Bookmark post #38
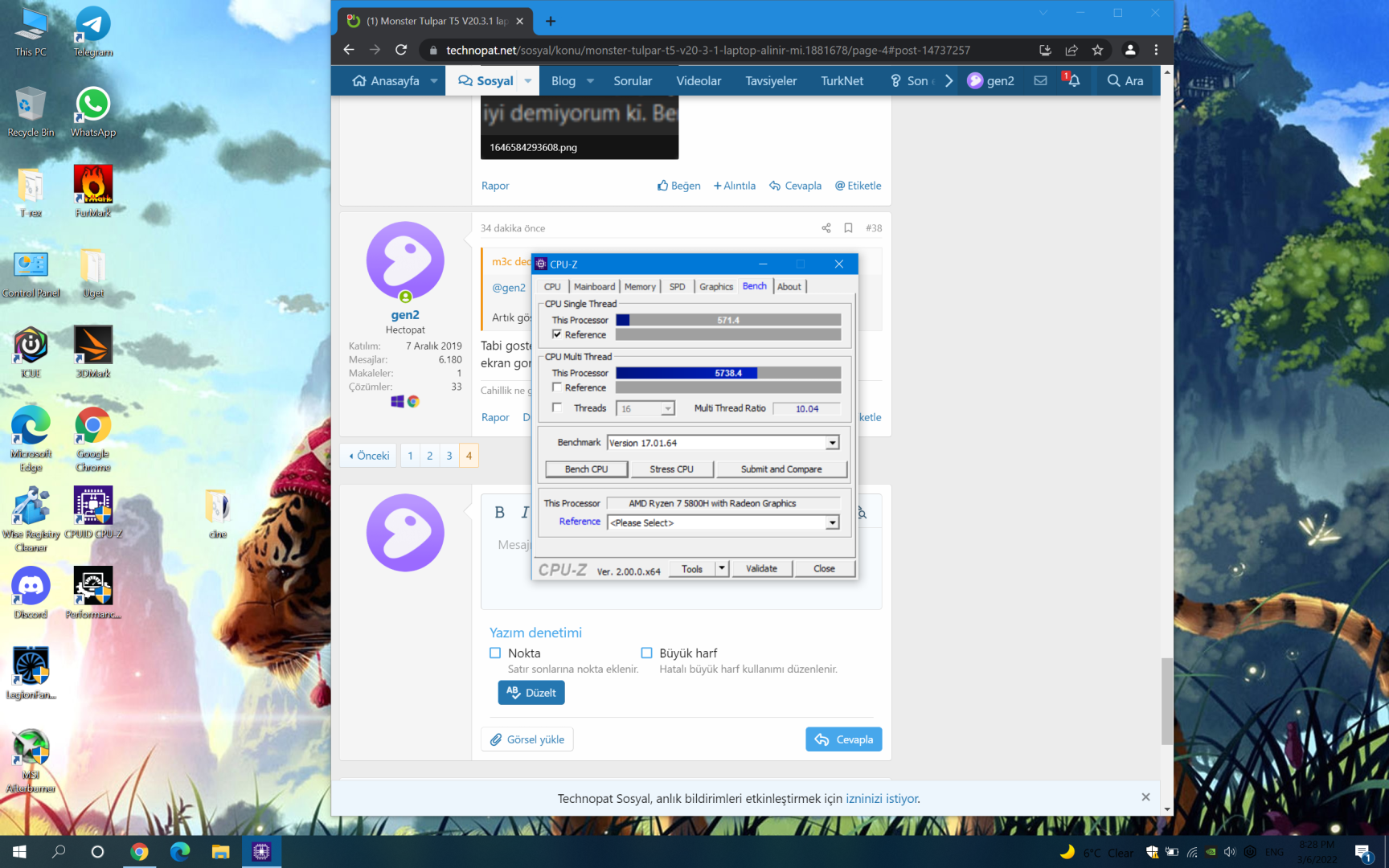 [848, 228]
